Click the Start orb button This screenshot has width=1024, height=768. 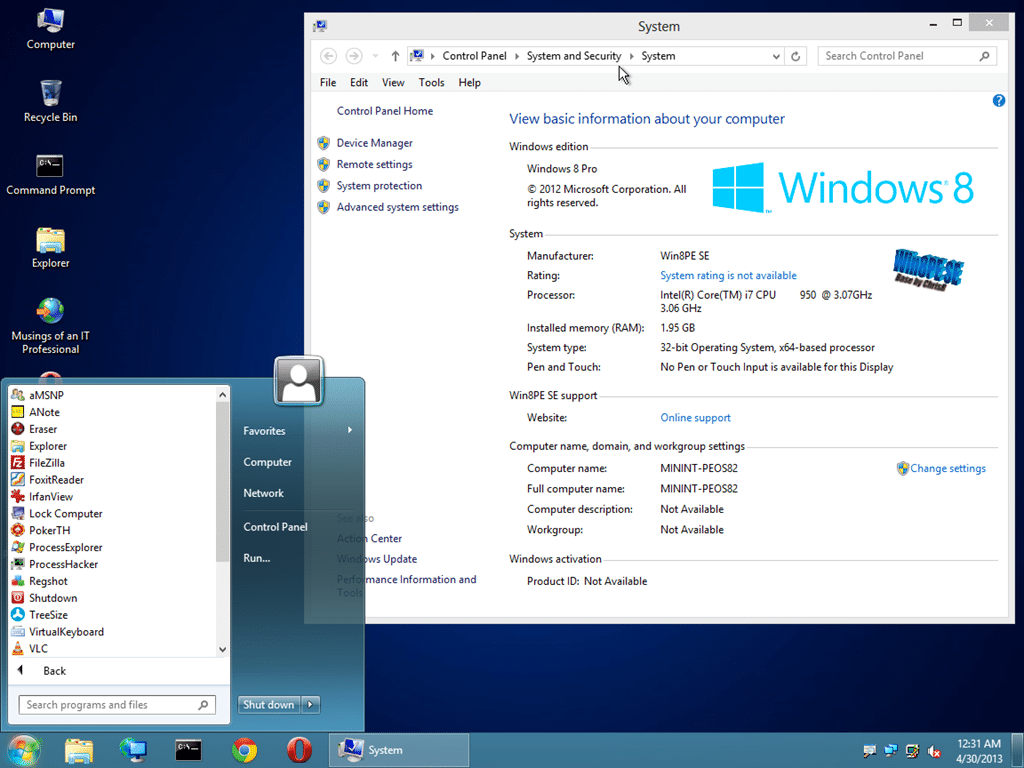click(x=23, y=750)
